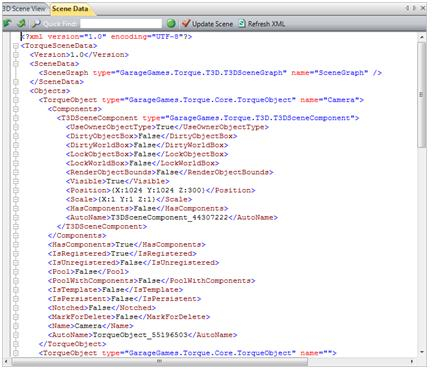Click the PoolWithComponents False line
Screen dimensions: 432x369
point(152,280)
